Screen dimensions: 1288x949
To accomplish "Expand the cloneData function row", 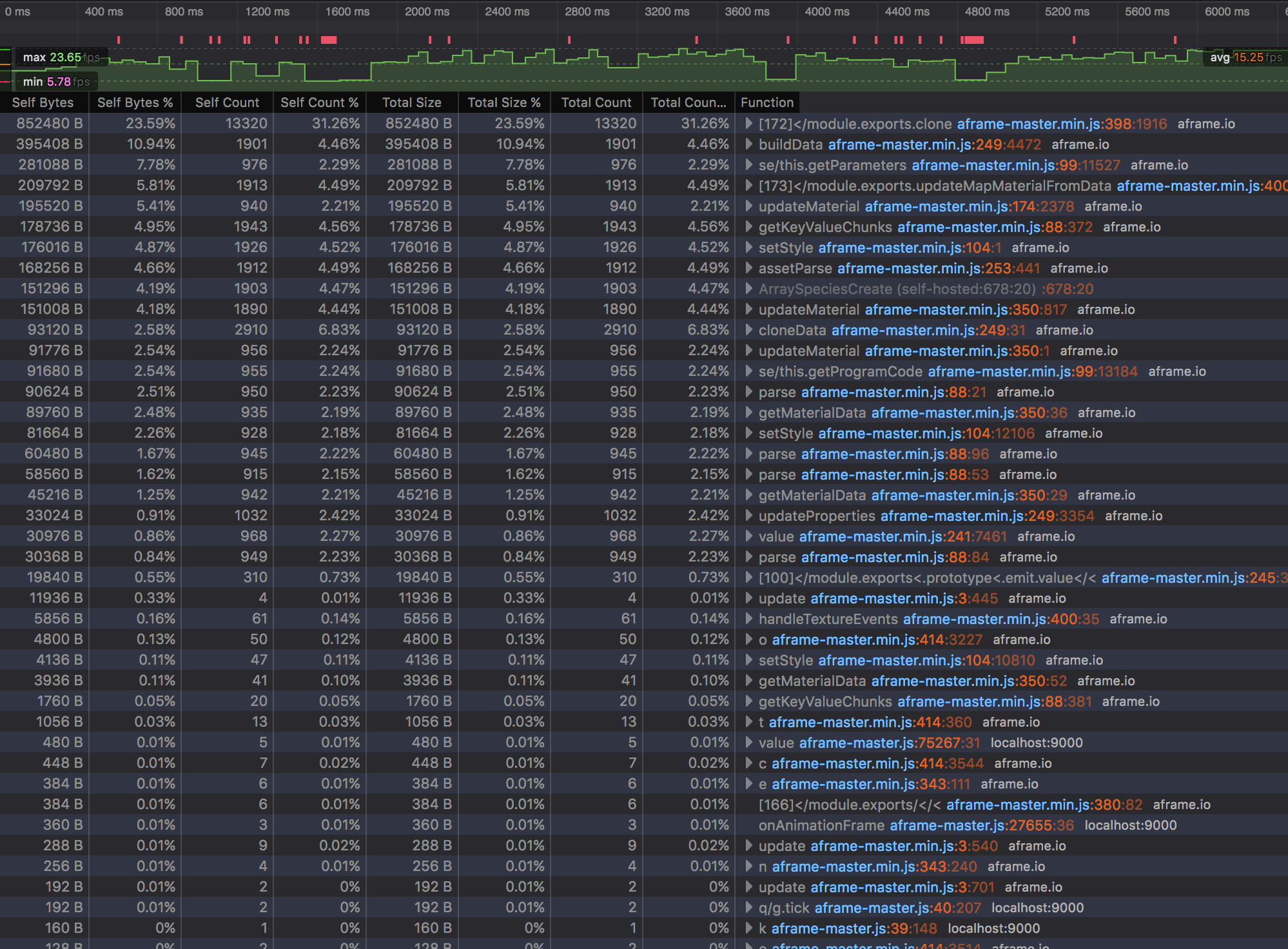I will pos(748,329).
